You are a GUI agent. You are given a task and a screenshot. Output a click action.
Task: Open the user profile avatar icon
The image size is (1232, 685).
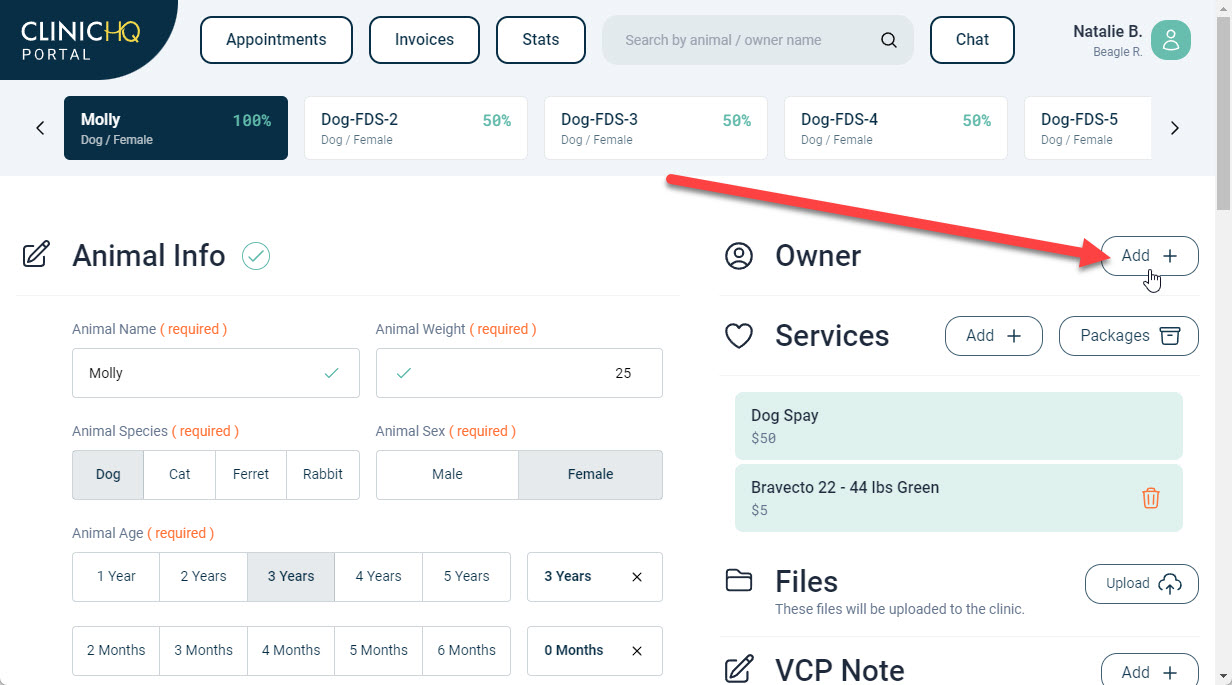[x=1170, y=40]
